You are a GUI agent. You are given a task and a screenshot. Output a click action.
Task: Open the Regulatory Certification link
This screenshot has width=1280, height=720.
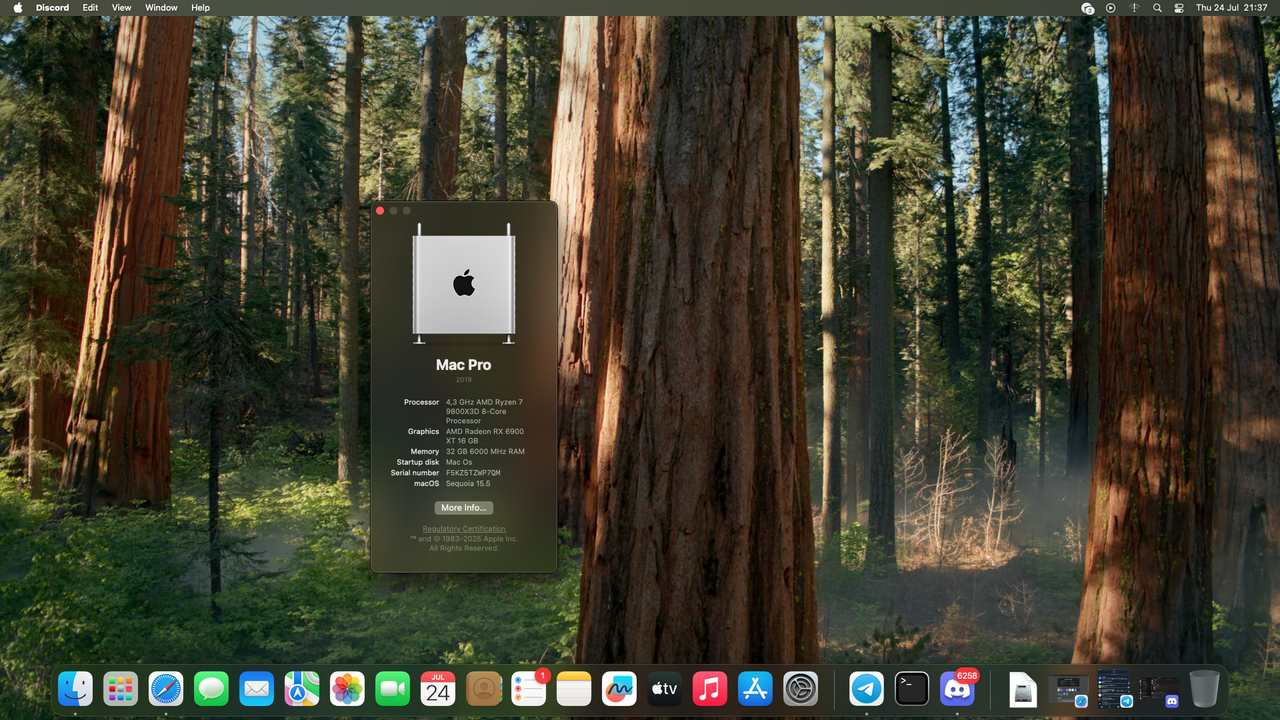(x=464, y=529)
